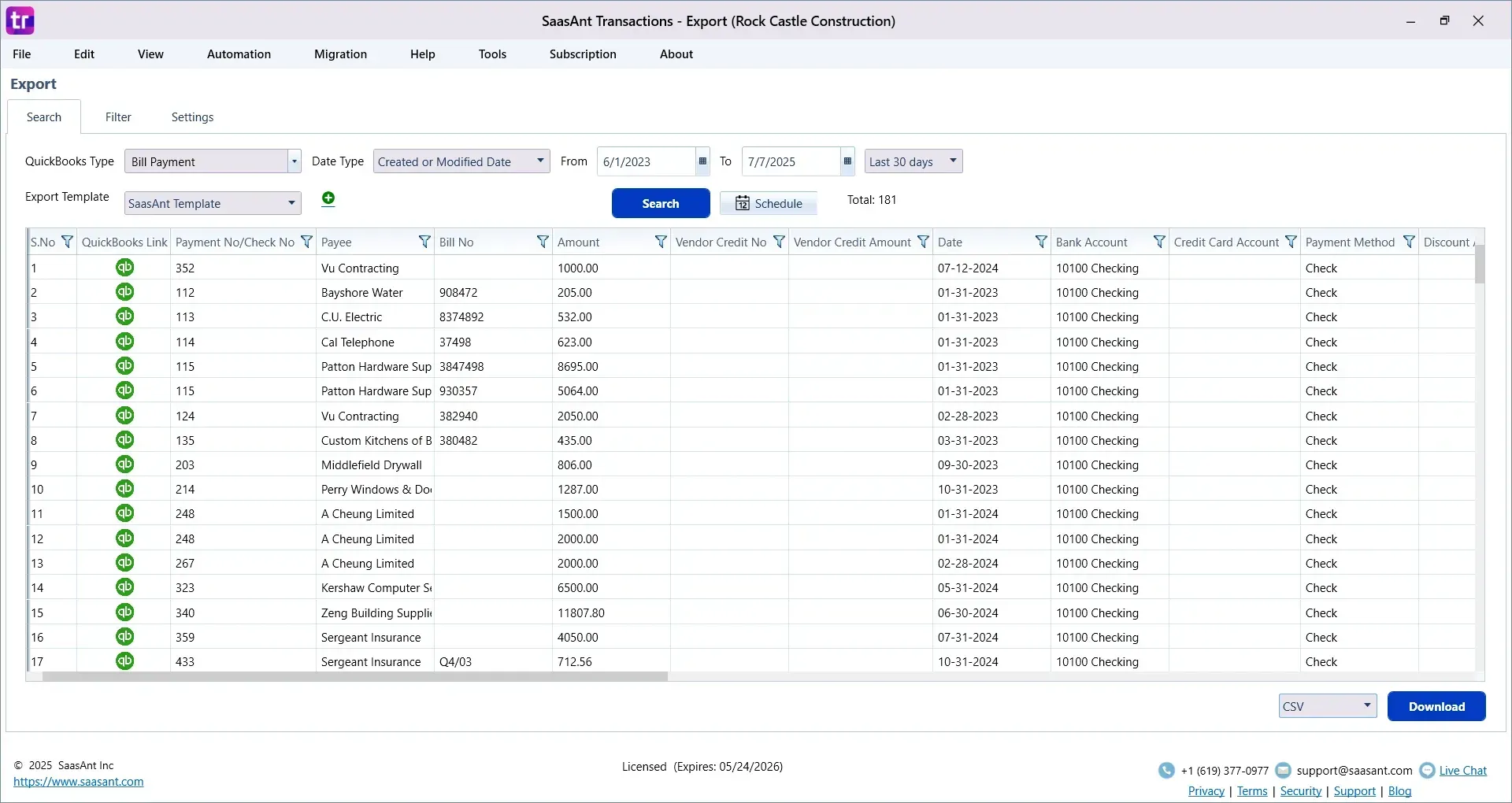Viewport: 1512px width, 803px height.
Task: Expand the SaasAnt Template dropdown
Action: (x=291, y=203)
